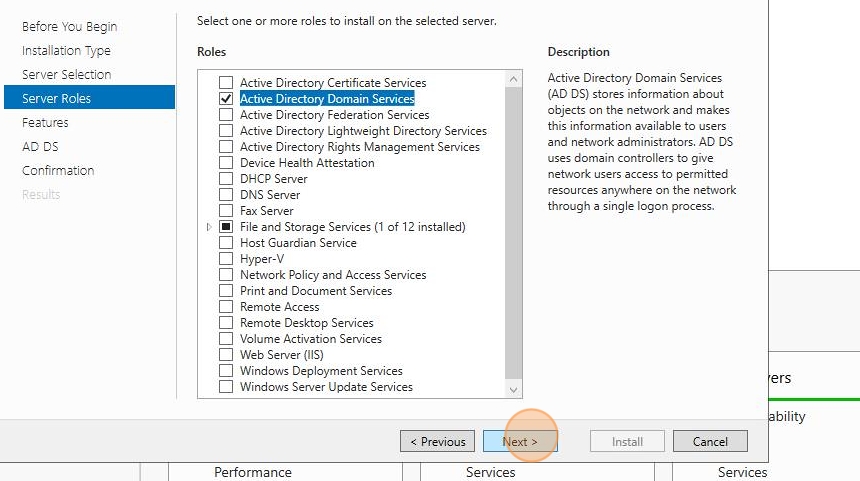The image size is (860, 481).
Task: Go to Before You Begin step
Action: click(x=70, y=26)
